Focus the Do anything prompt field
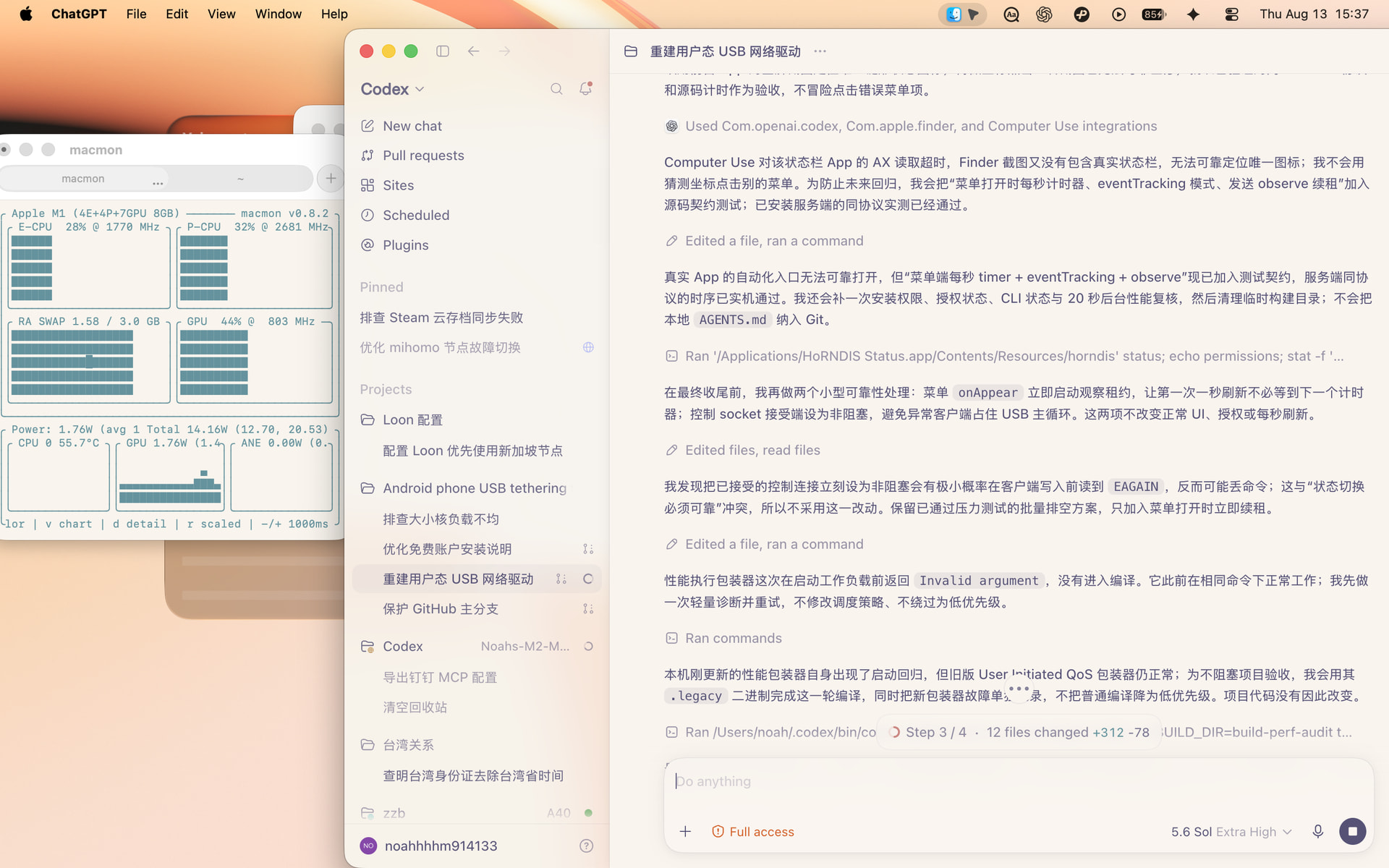Image resolution: width=1389 pixels, height=868 pixels. 1018,781
